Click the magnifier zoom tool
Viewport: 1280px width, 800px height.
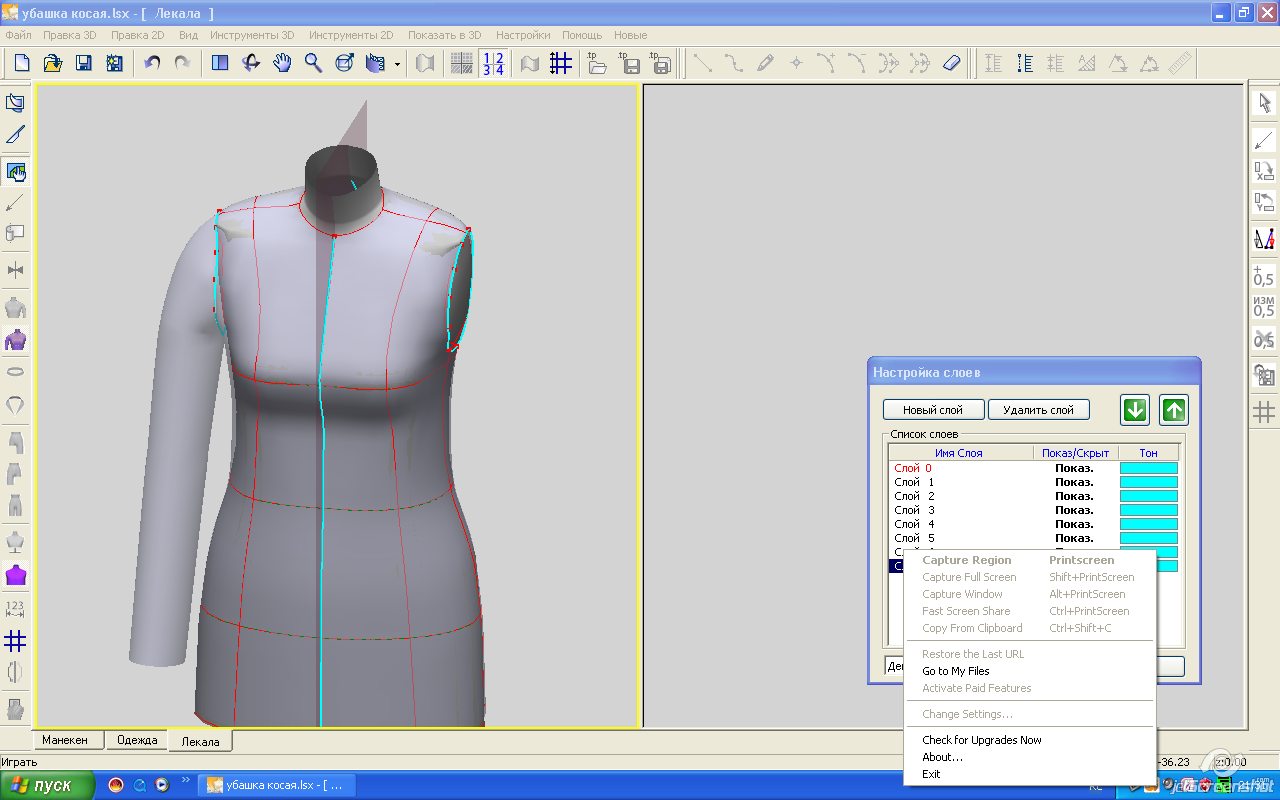[313, 63]
